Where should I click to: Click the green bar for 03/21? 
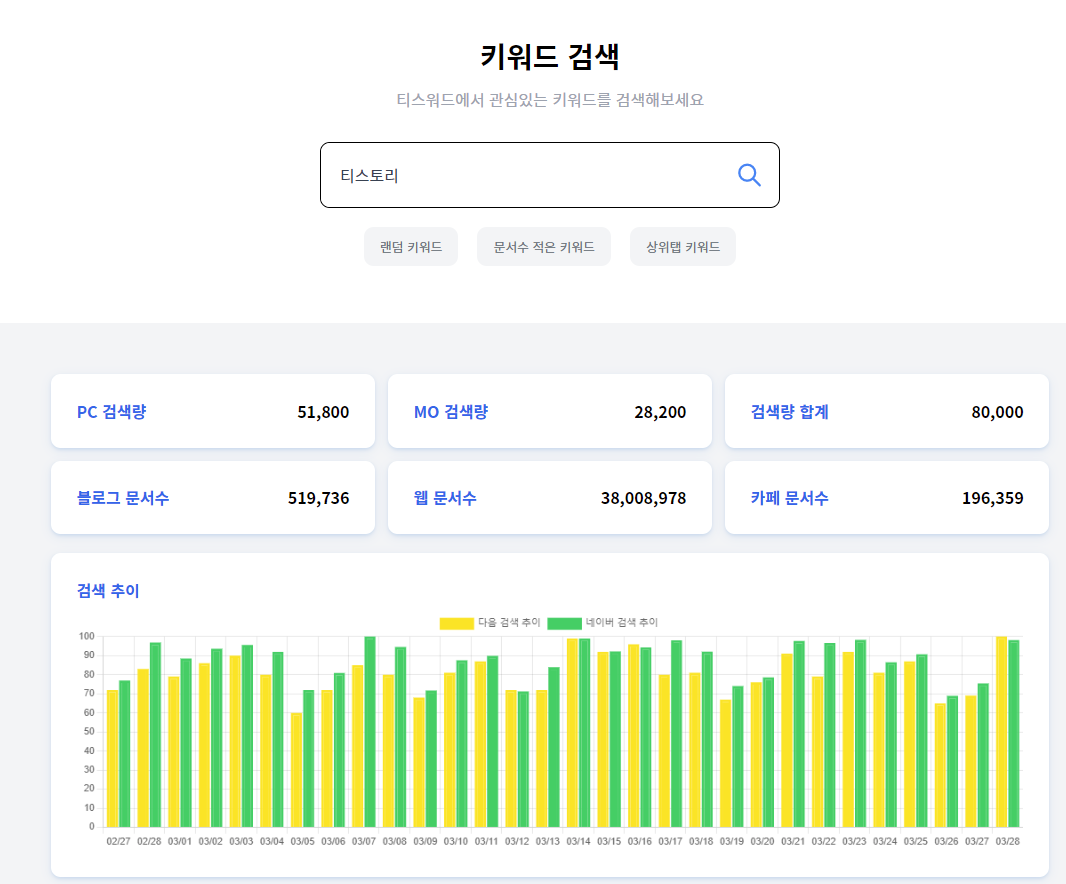pyautogui.click(x=799, y=734)
